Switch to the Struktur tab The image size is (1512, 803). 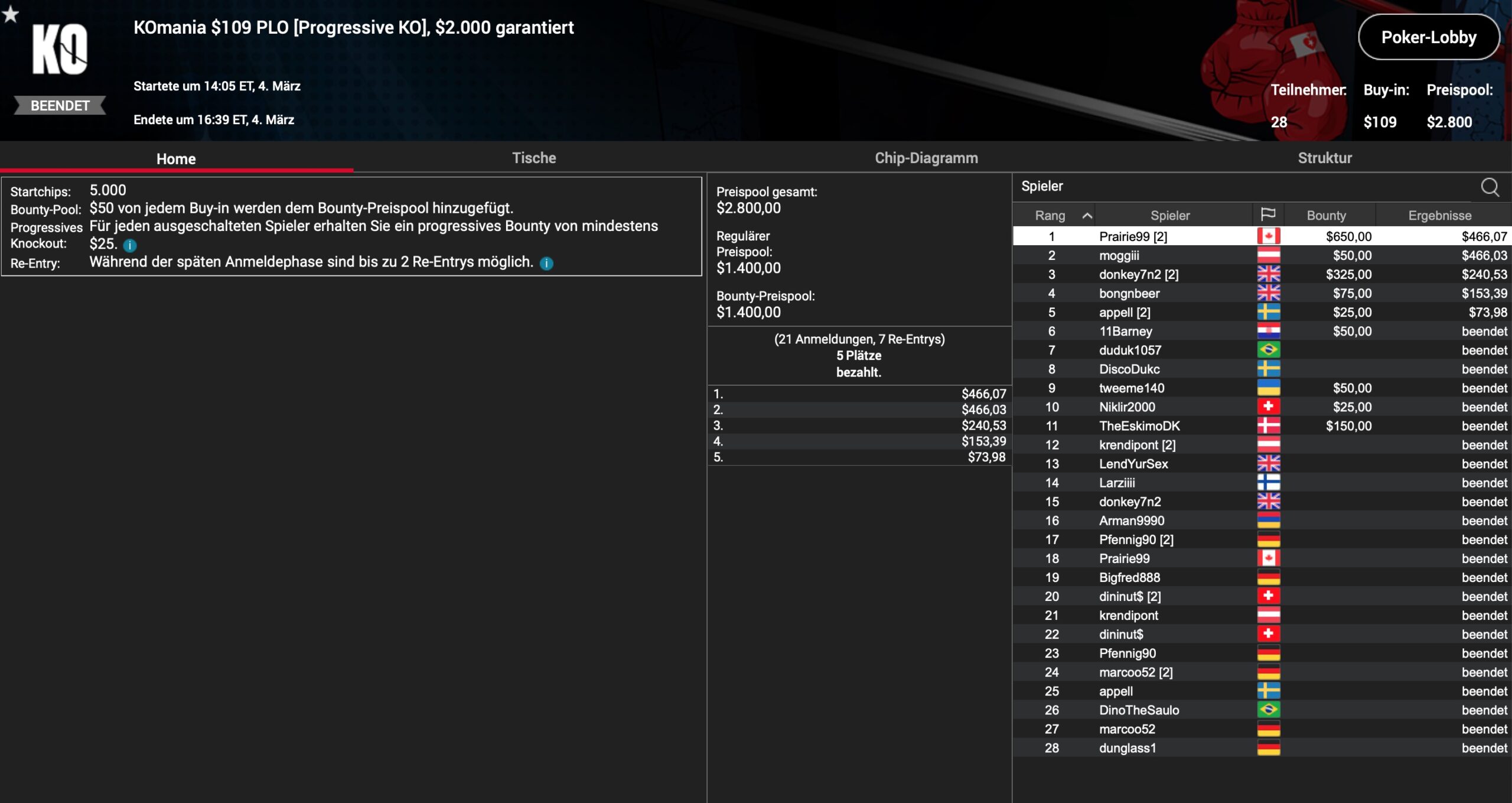coord(1324,158)
